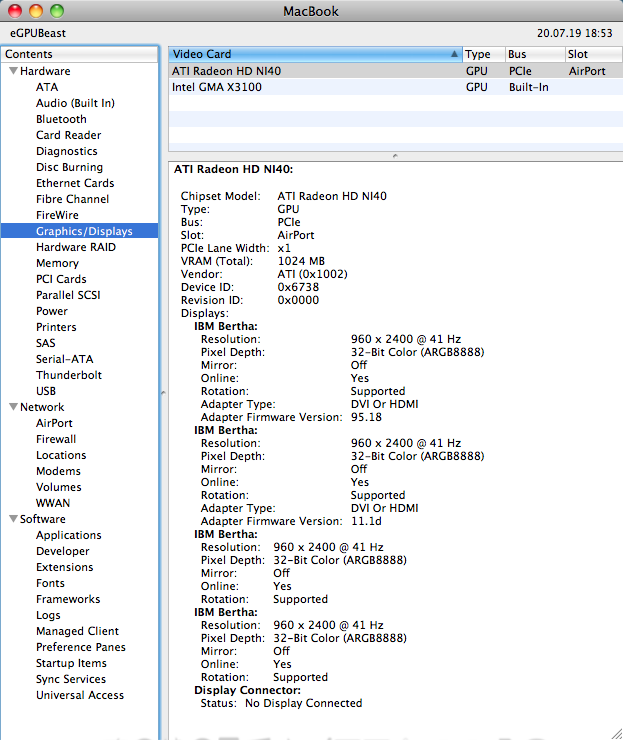Select USB in the Hardware list
Viewport: 623px width, 740px height.
pyautogui.click(x=46, y=391)
